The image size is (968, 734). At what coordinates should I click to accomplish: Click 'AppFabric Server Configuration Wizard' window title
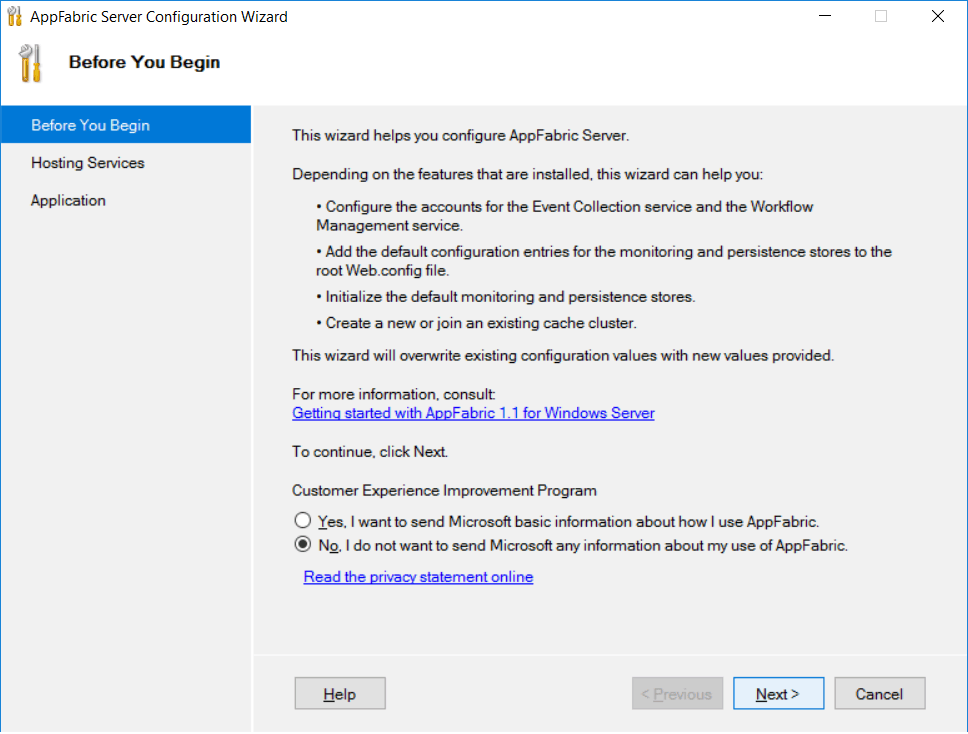159,17
